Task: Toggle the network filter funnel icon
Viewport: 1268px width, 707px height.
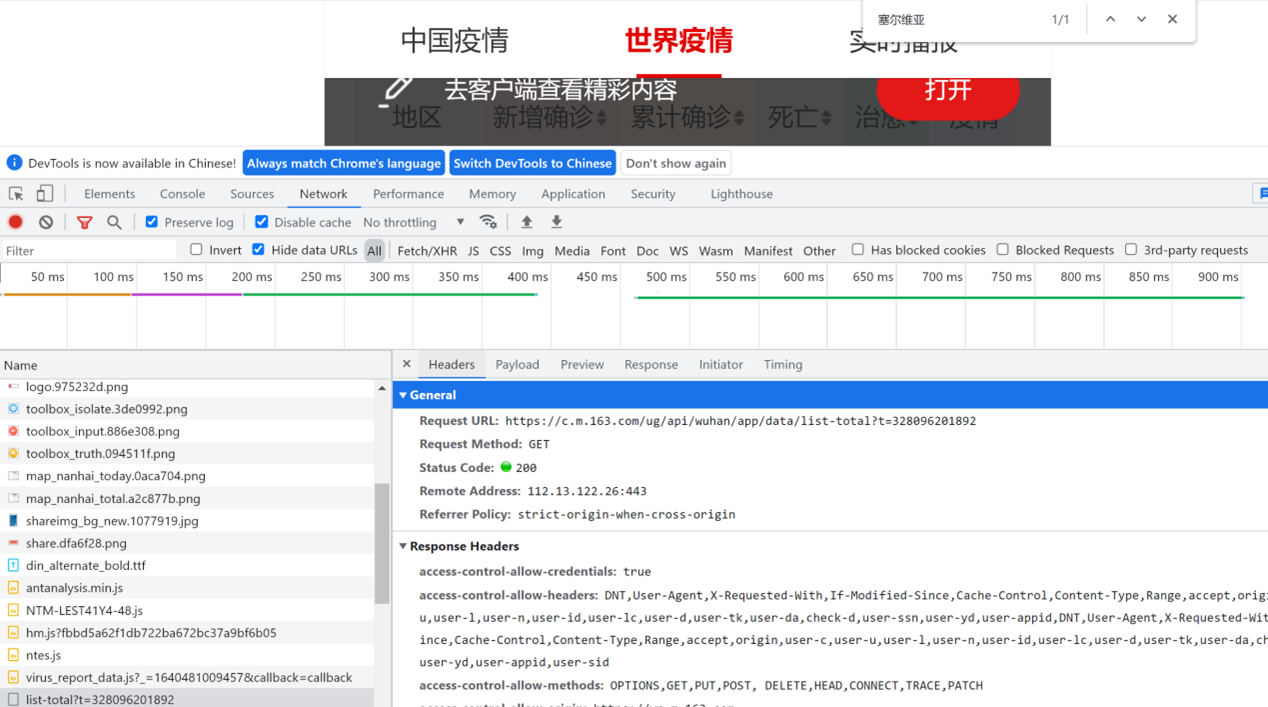Action: [84, 222]
